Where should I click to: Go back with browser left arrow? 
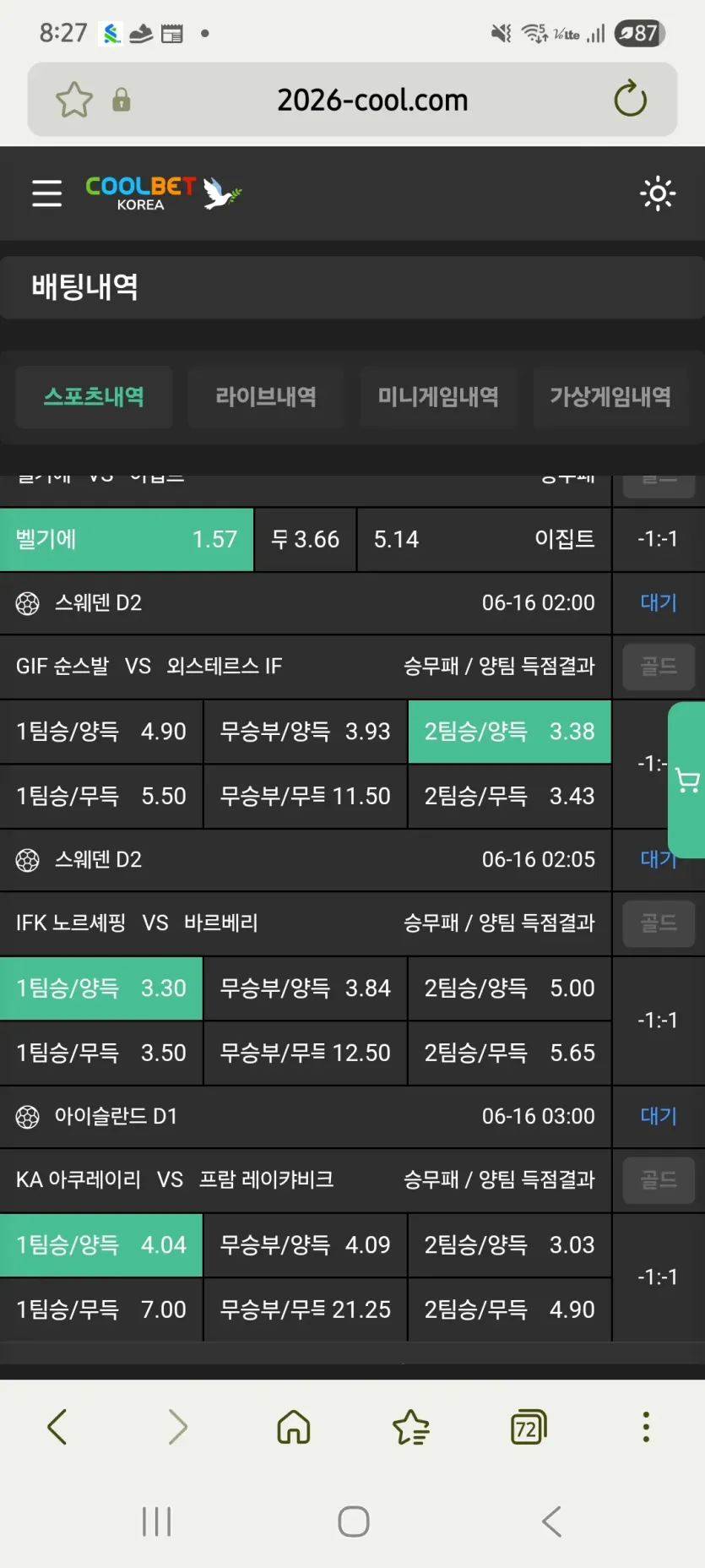(x=57, y=1427)
